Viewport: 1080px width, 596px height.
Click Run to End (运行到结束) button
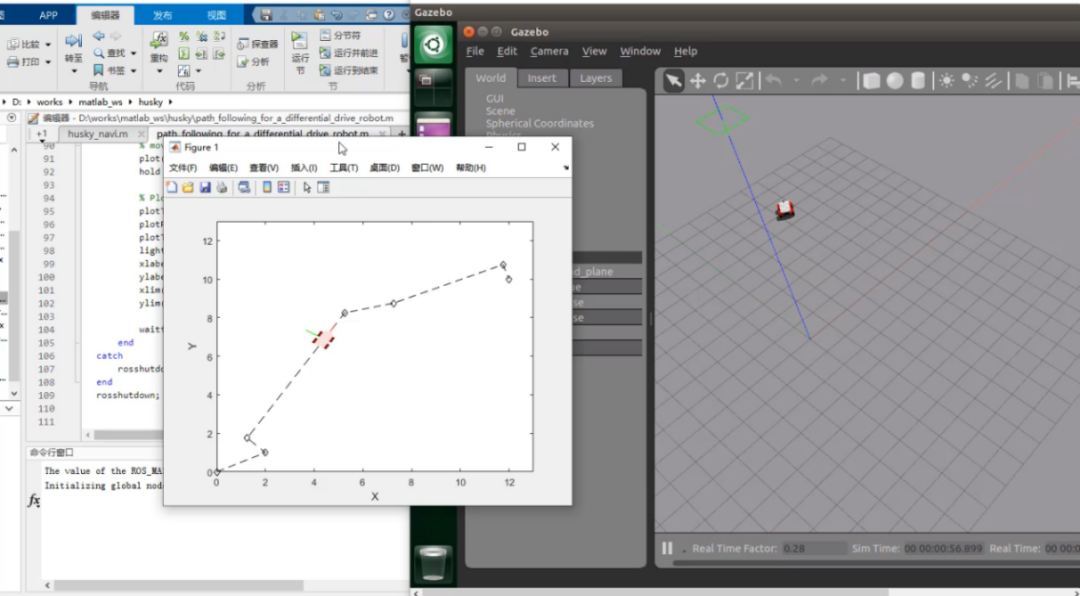(349, 70)
